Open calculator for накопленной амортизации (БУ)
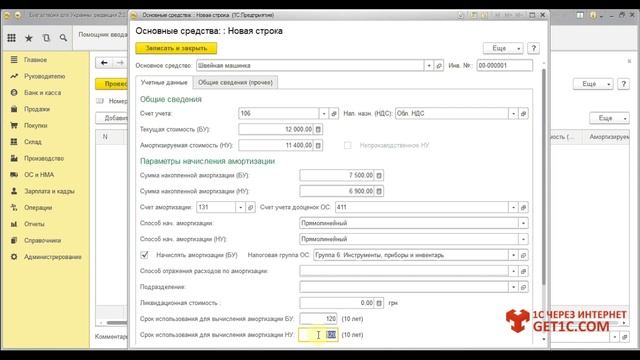The width and height of the screenshot is (640, 360). [x=379, y=176]
